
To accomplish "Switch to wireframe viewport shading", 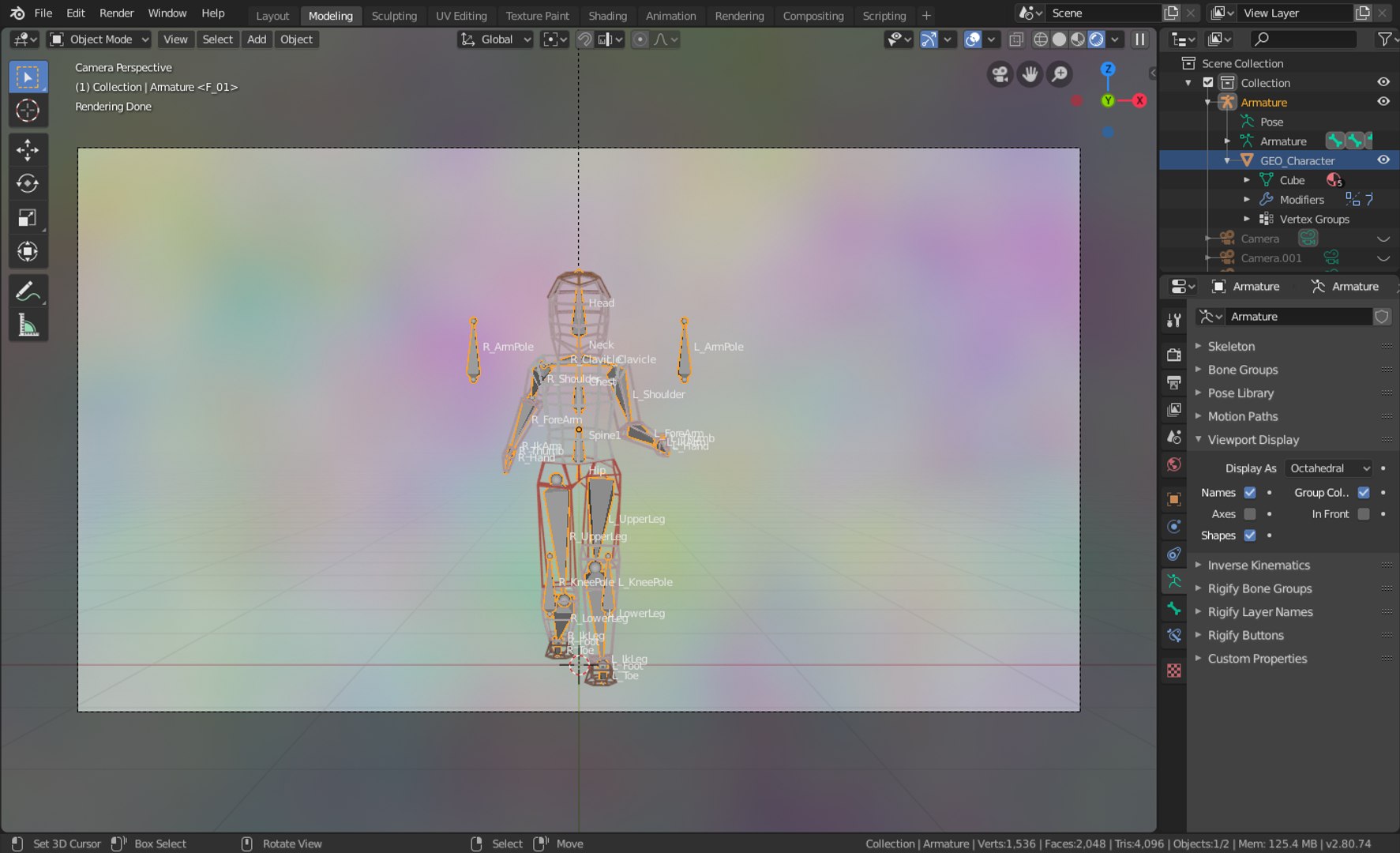I will coord(1041,39).
